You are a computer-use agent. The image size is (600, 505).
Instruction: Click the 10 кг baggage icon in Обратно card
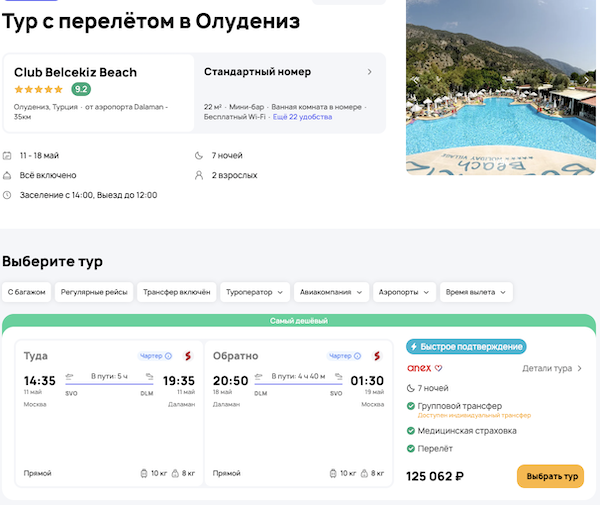333,473
